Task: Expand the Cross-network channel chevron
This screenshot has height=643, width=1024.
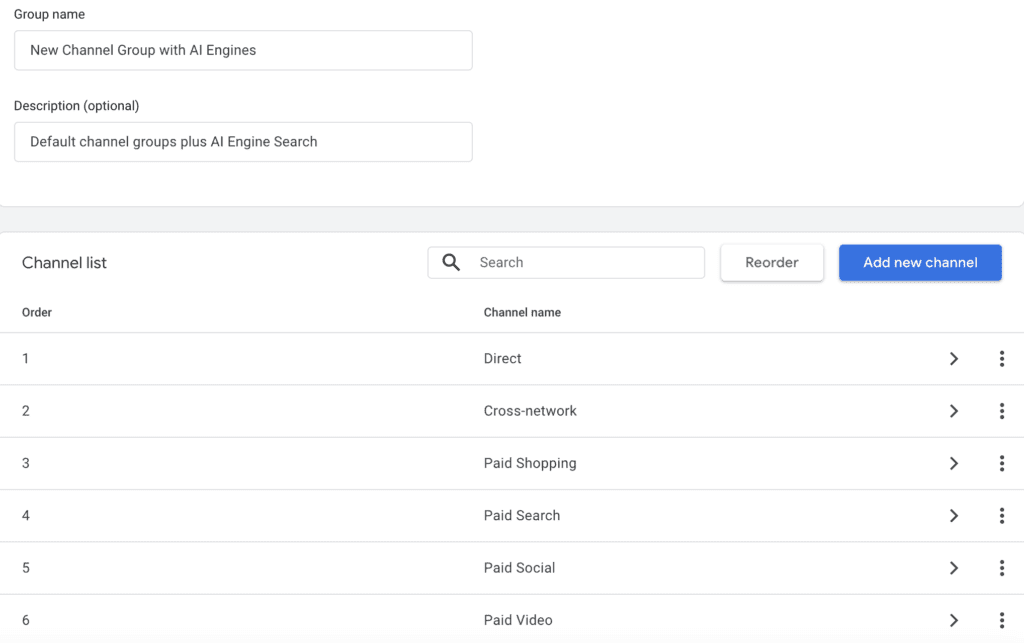Action: (x=954, y=411)
